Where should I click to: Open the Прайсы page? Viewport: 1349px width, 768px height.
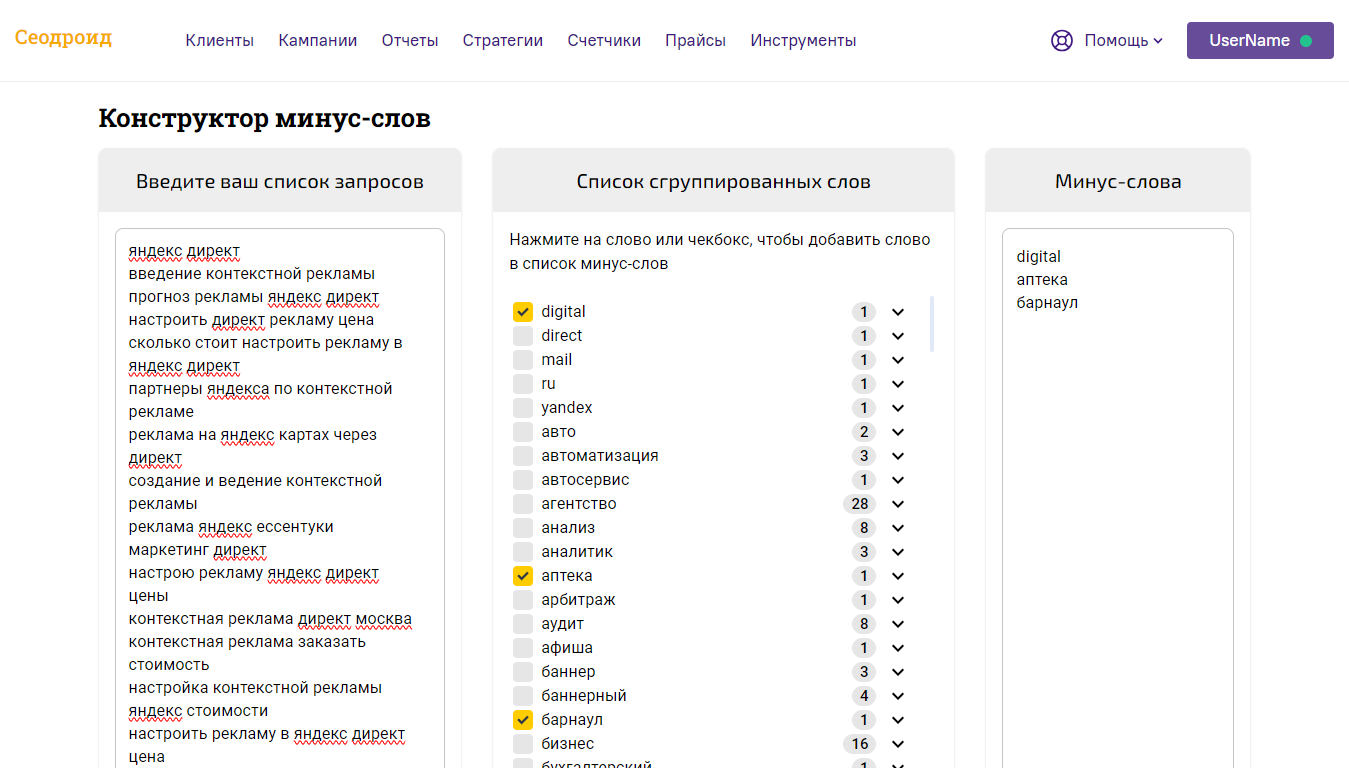click(695, 40)
